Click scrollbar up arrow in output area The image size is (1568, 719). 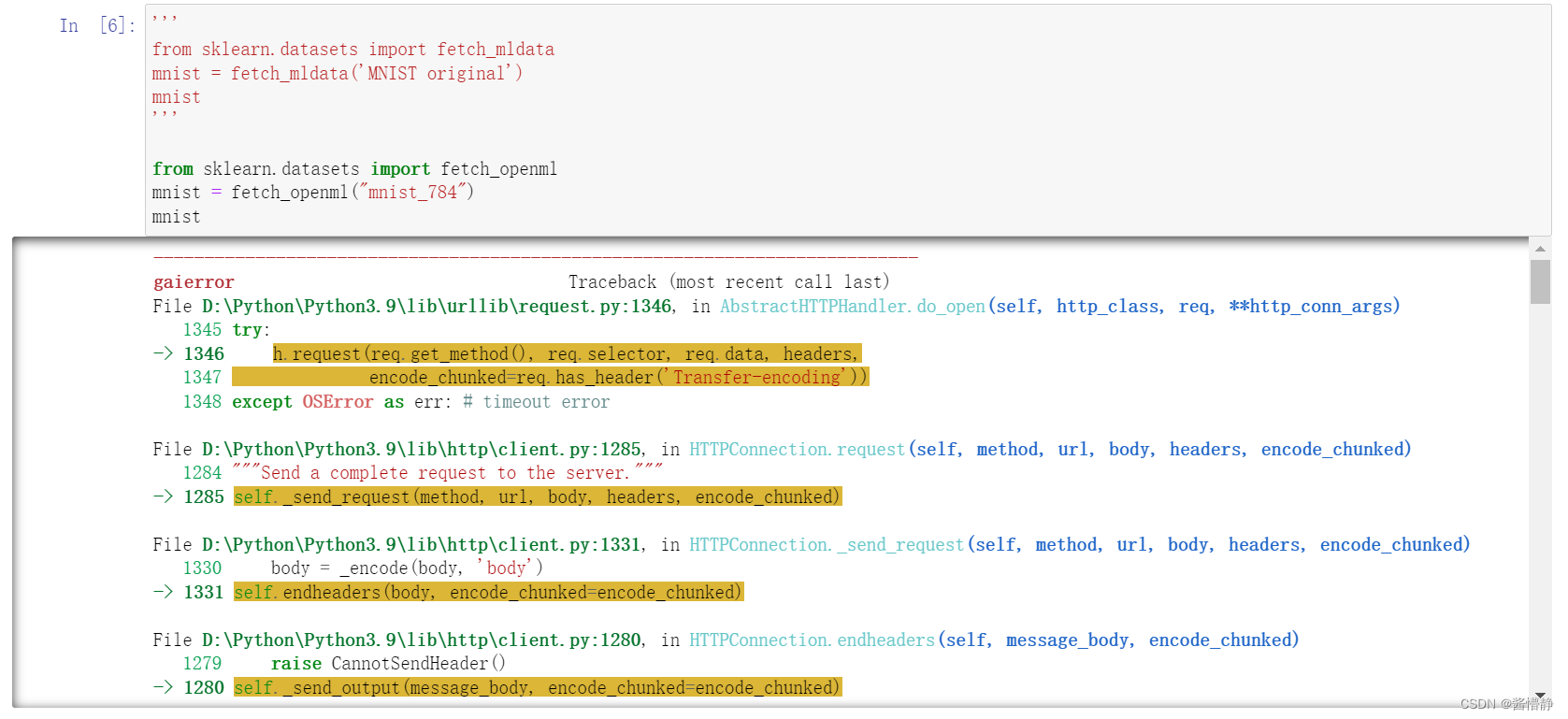pyautogui.click(x=1540, y=249)
